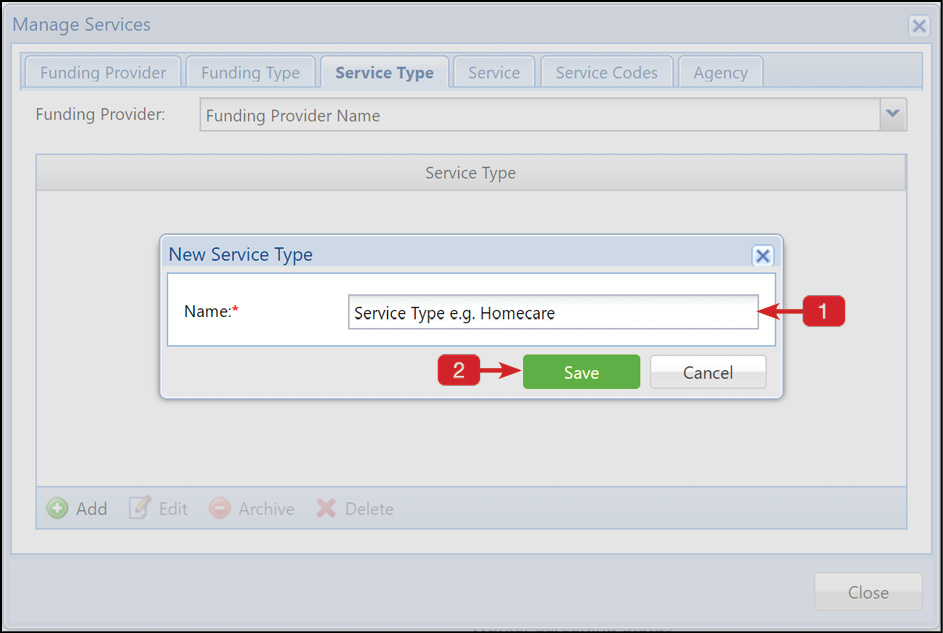Click the Cancel button
Screen dimensions: 943x633
tap(708, 372)
